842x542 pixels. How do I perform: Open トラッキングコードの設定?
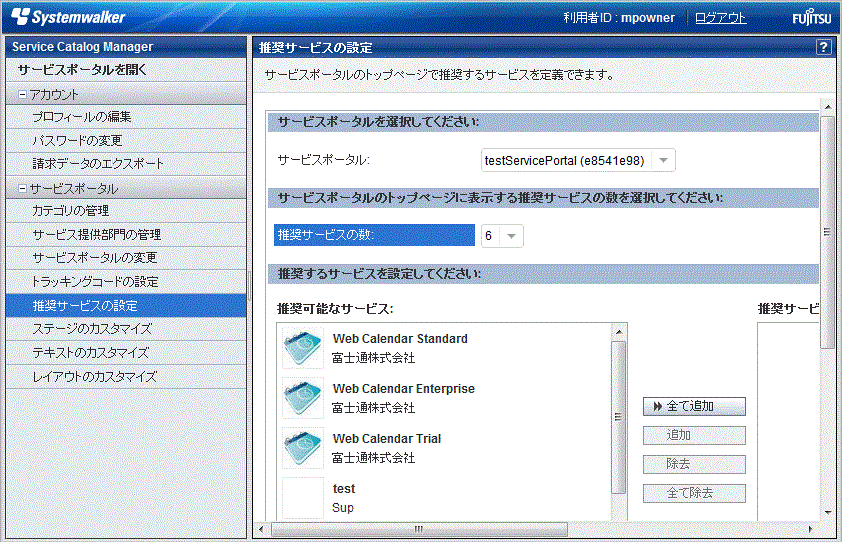(x=126, y=281)
